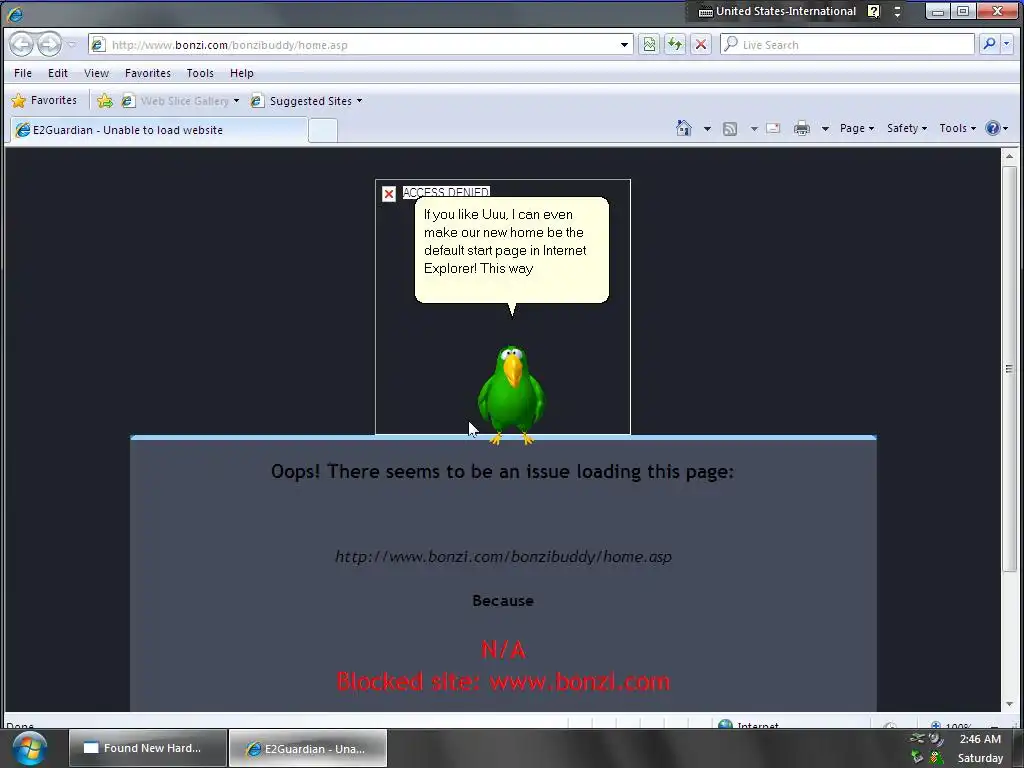Switch to Found New Hardware taskbar window

(148, 748)
